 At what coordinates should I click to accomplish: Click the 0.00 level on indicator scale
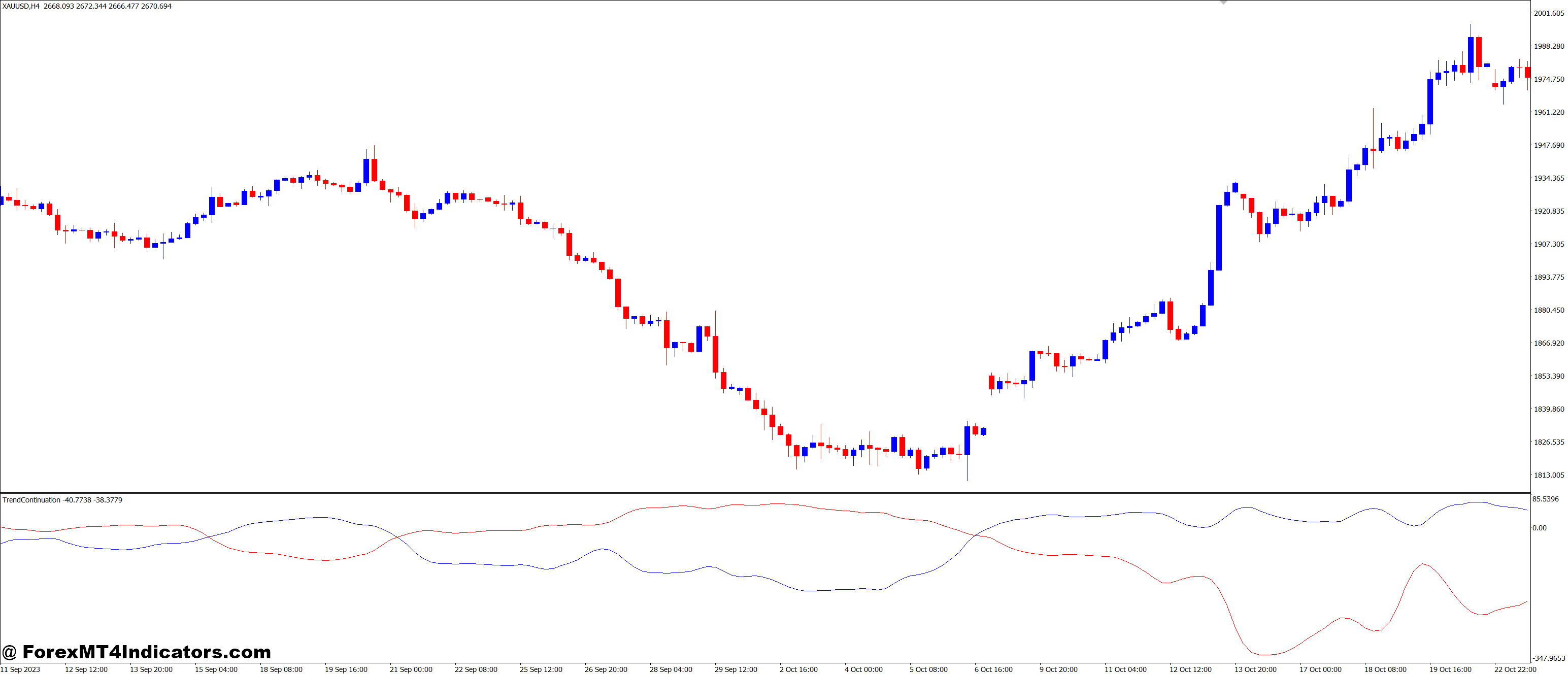pos(1540,528)
